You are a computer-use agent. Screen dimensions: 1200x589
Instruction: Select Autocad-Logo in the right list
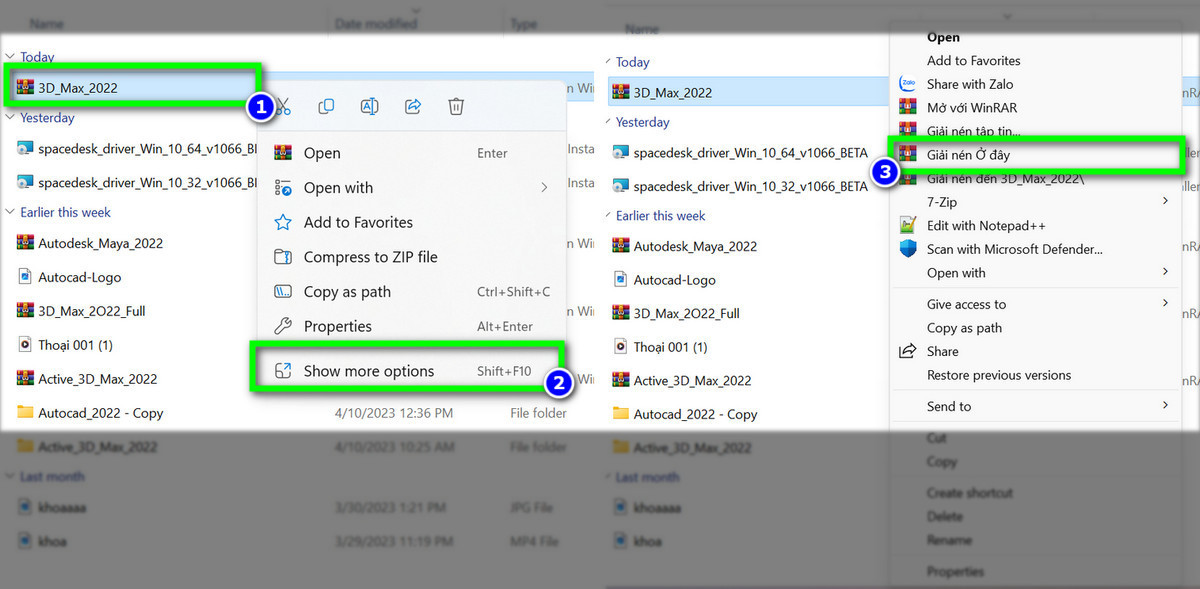(675, 280)
